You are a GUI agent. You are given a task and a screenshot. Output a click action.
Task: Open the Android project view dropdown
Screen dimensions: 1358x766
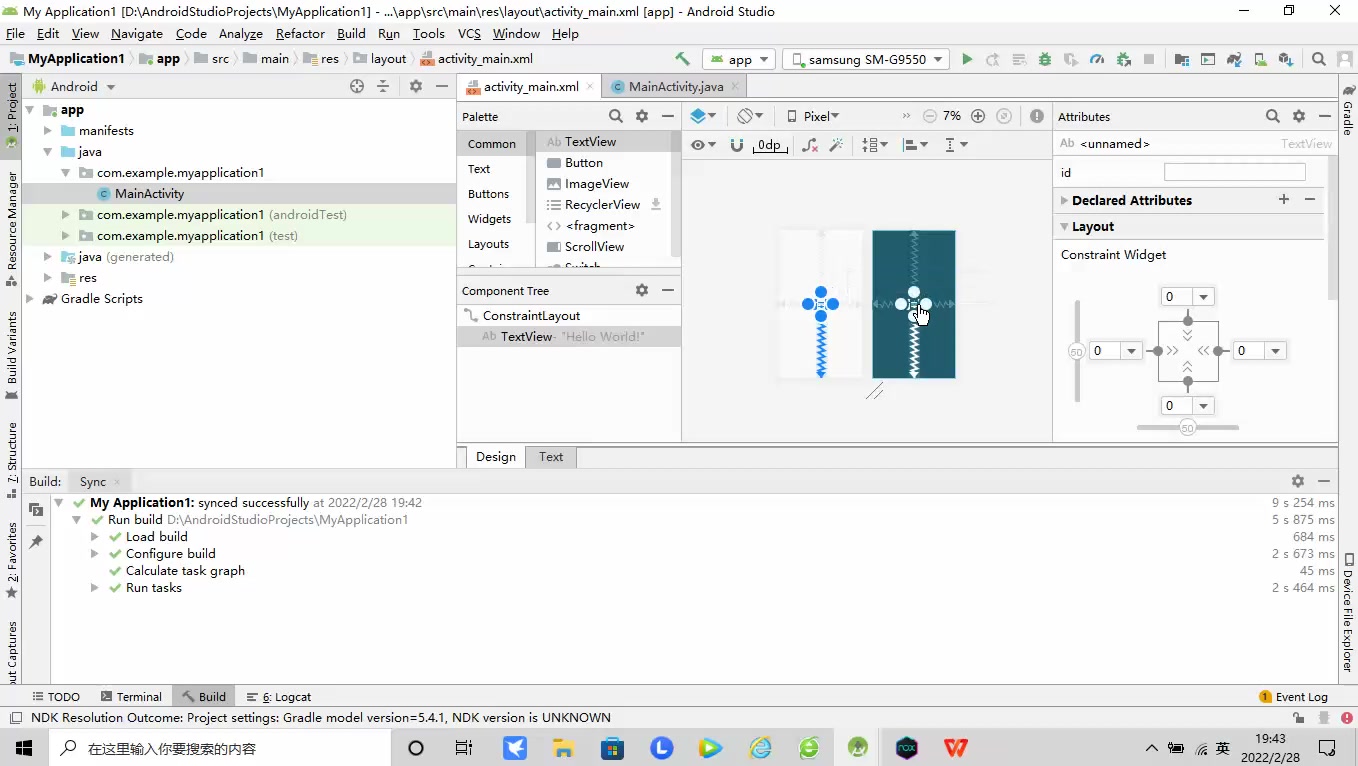click(x=75, y=86)
